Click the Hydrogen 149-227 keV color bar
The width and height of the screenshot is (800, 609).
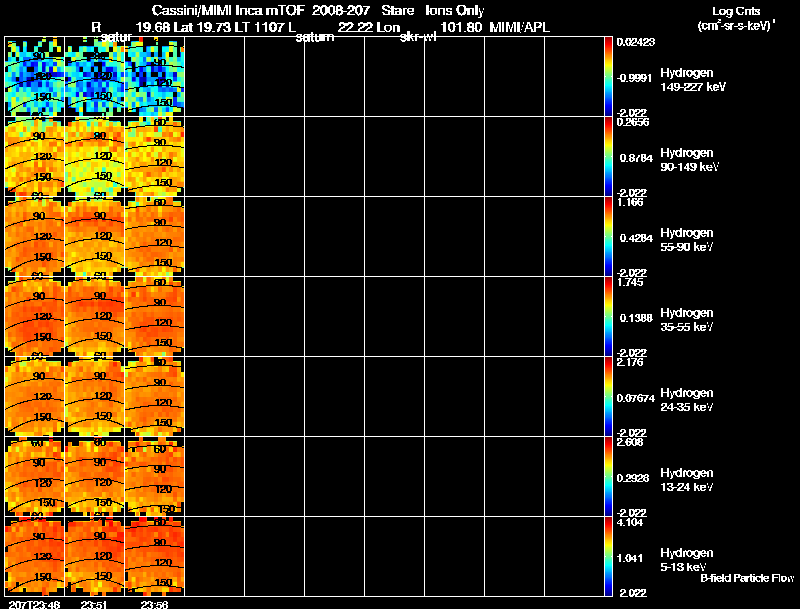pos(609,76)
